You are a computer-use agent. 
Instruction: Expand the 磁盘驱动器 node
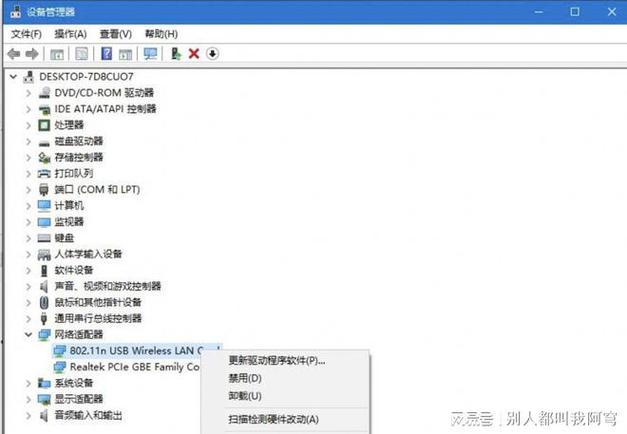pos(28,141)
